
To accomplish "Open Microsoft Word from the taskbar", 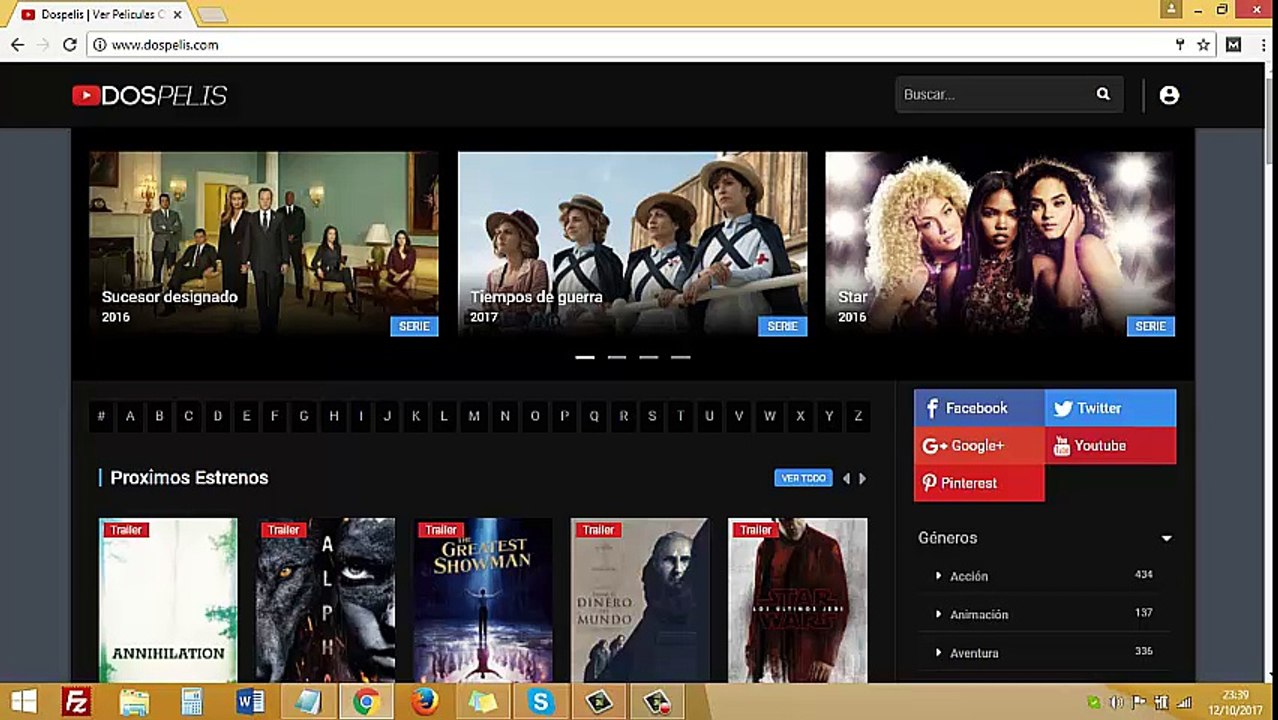I will [250, 702].
